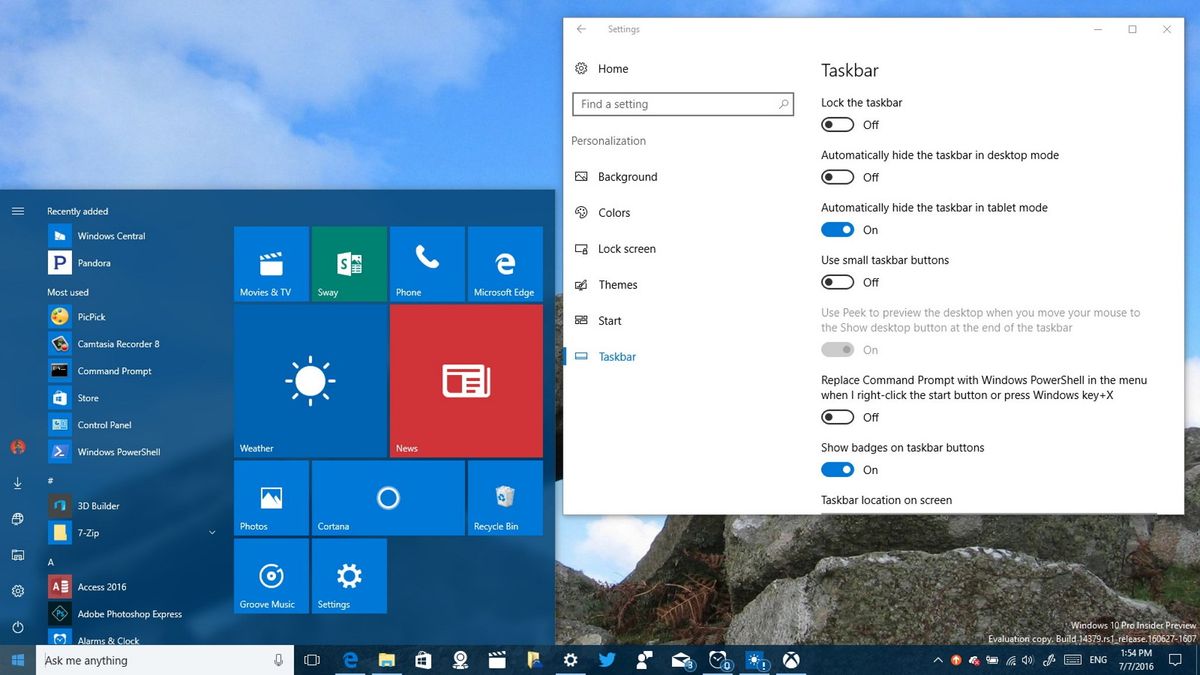Screen dimensions: 1200x675
Task: Click the 'Find a setting' search field
Action: 683,103
